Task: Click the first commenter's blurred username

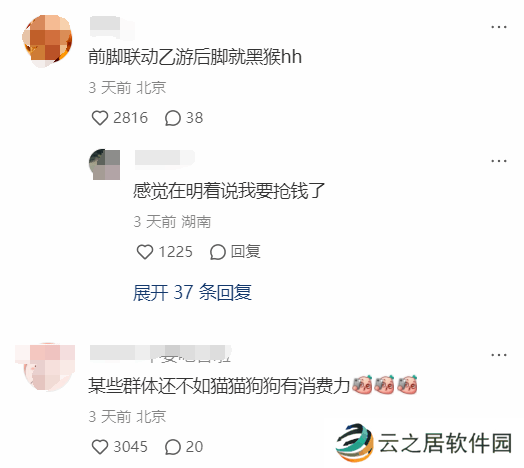Action: [112, 27]
